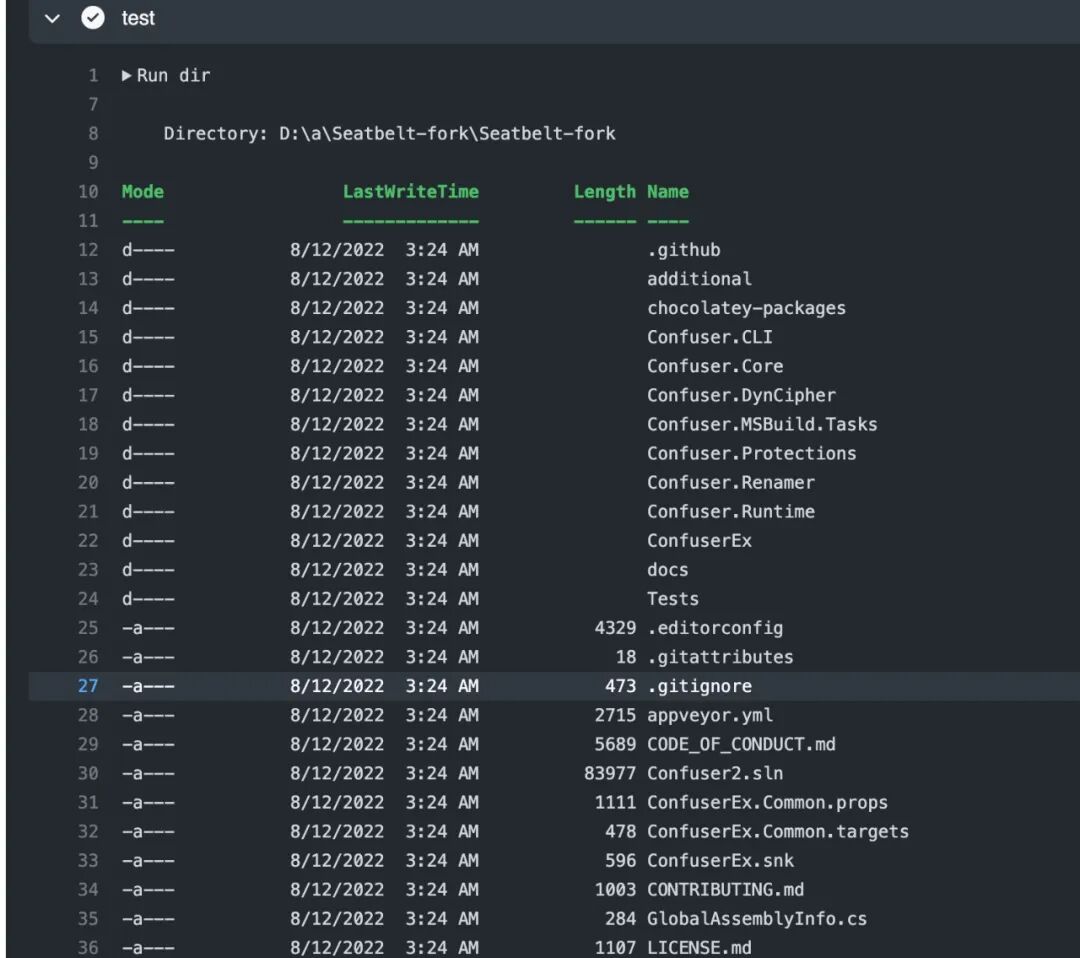This screenshot has height=958, width=1080.
Task: Click the Name column header
Action: [x=667, y=191]
